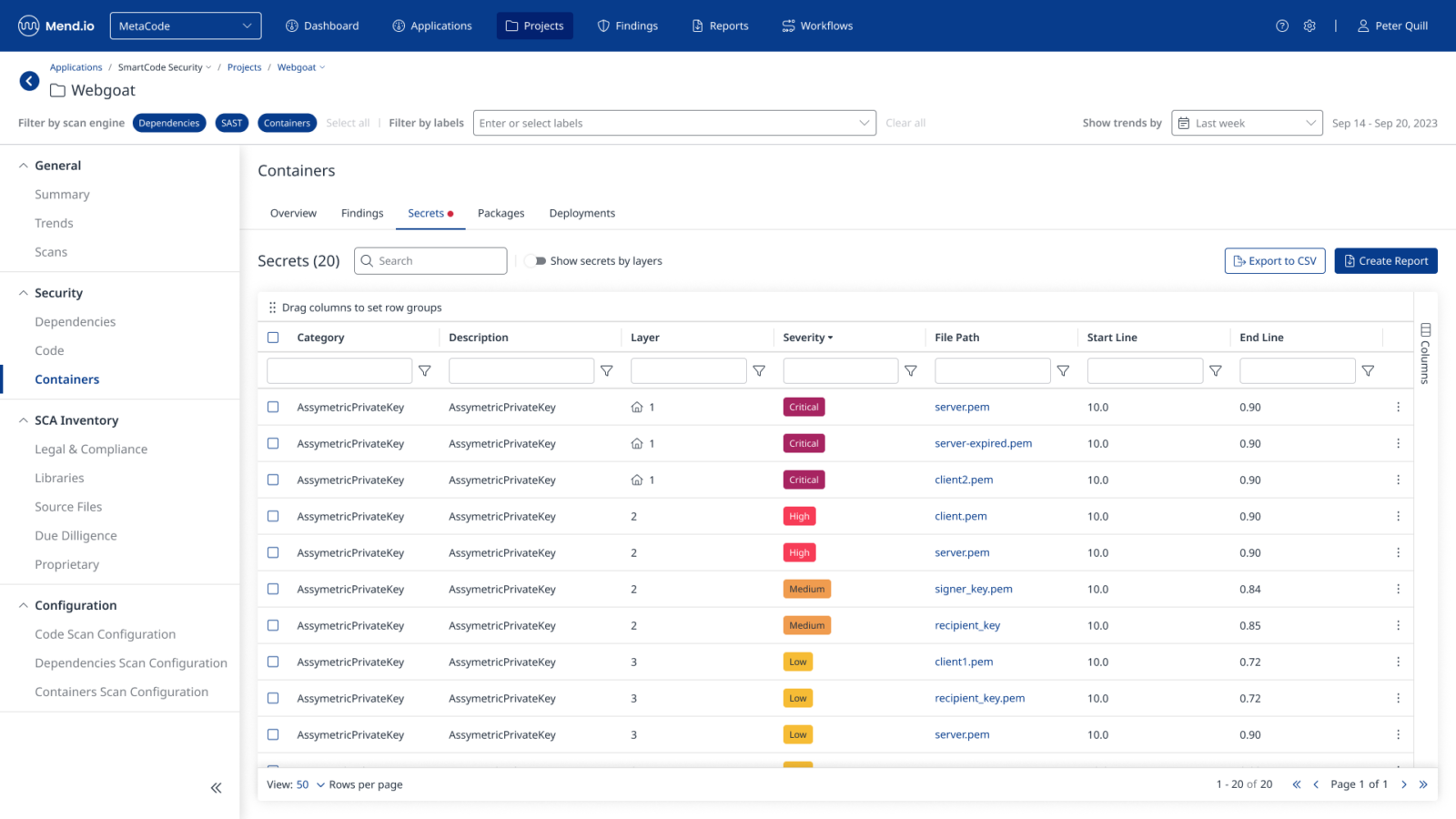Select the client2.pem row checkbox
Screen dimensions: 1456x819
[273, 480]
